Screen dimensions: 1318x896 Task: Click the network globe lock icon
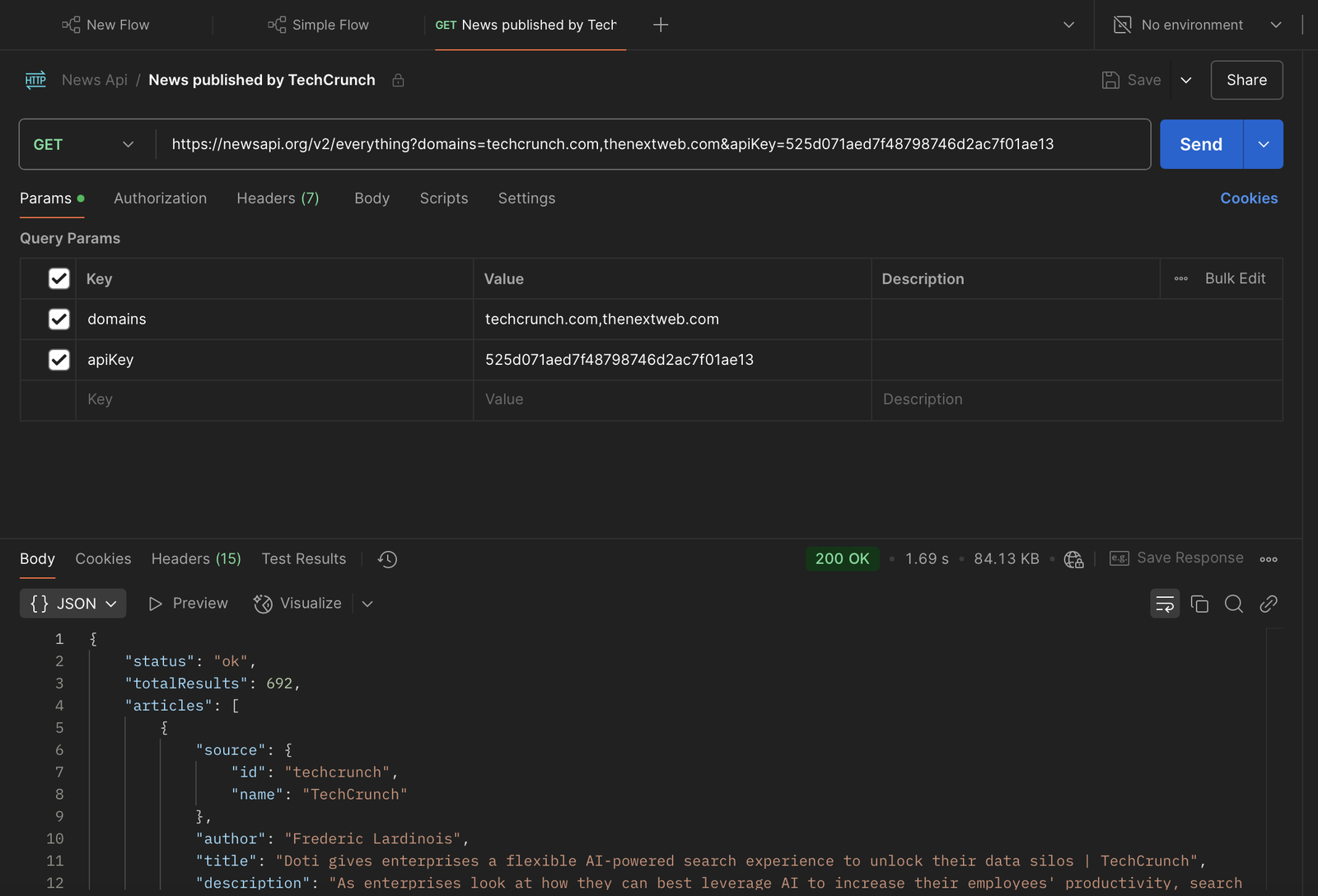point(1073,559)
